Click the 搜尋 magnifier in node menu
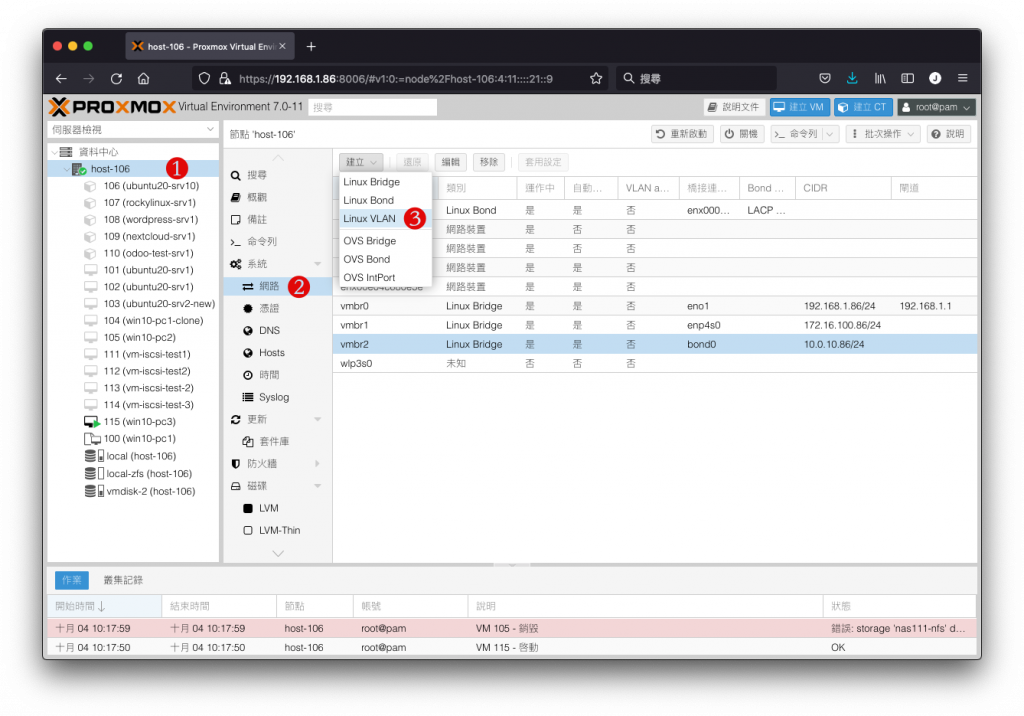1024x716 pixels. pyautogui.click(x=236, y=175)
